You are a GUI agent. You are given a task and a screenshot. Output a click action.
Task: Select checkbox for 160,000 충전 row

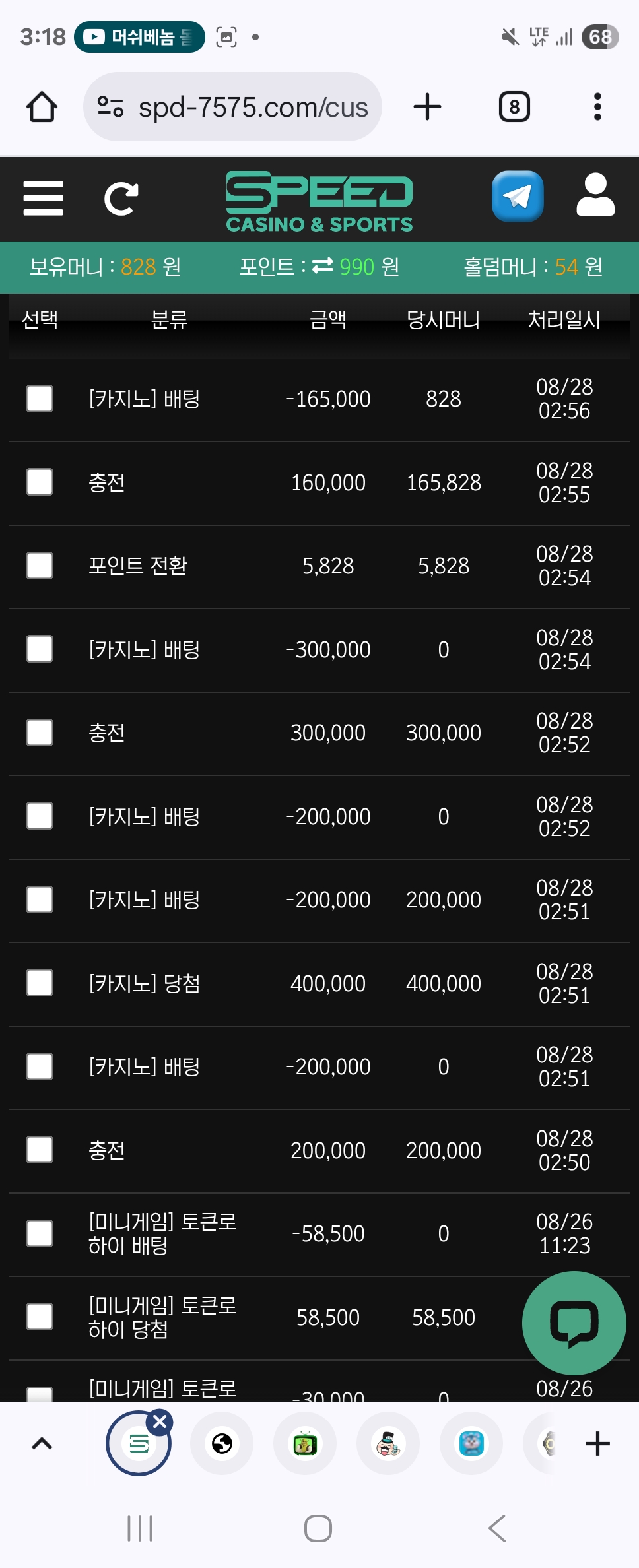[40, 482]
